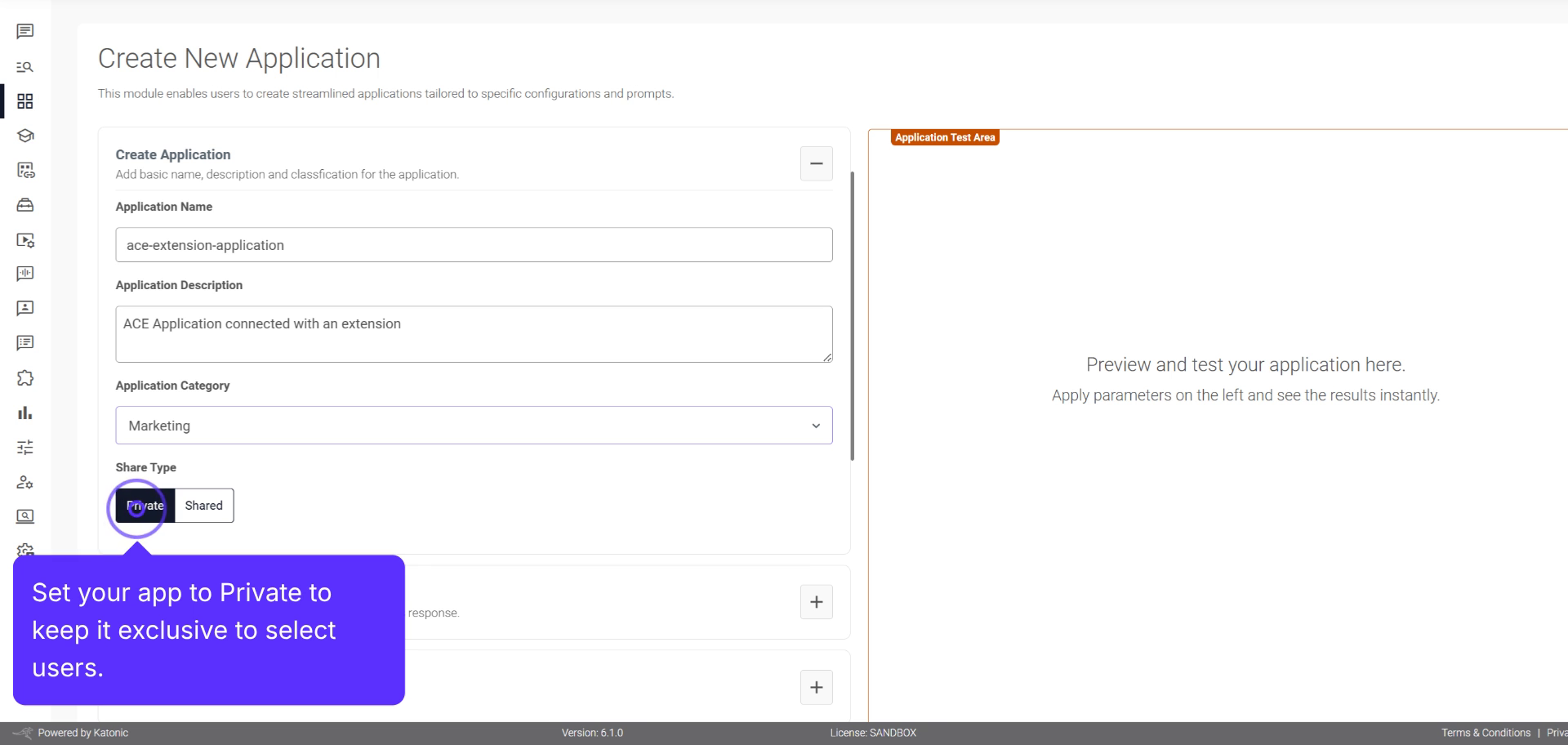This screenshot has width=1568, height=745.
Task: Expand the first section with the plus button
Action: (x=816, y=602)
